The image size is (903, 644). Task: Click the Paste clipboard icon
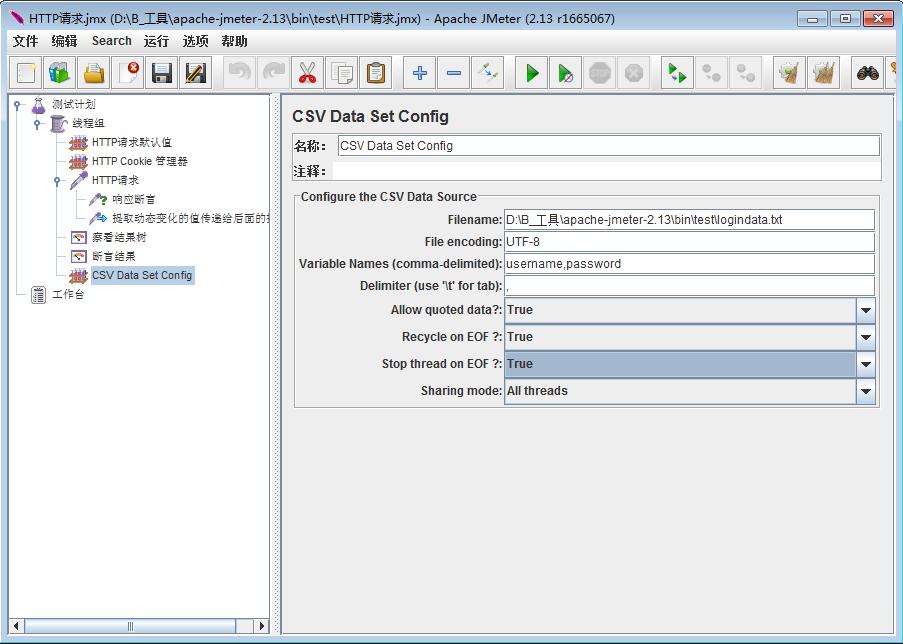pyautogui.click(x=375, y=73)
